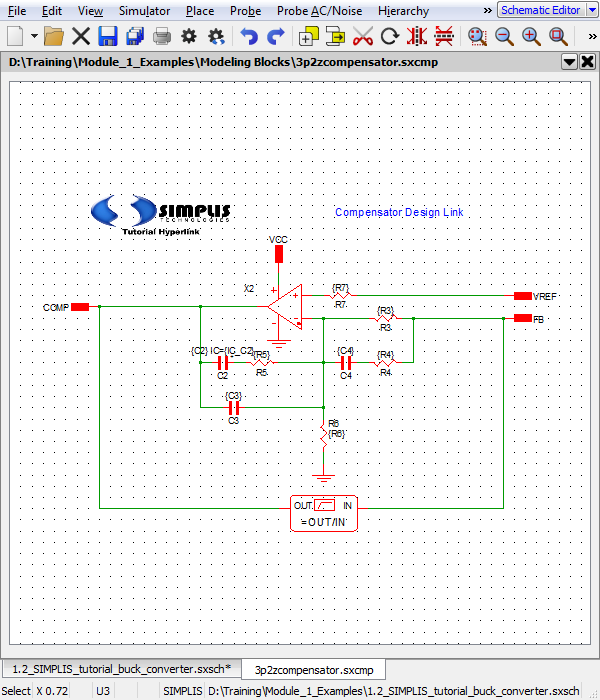Click the scissors Cut icon
Image resolution: width=600 pixels, height=700 pixels.
click(x=363, y=36)
